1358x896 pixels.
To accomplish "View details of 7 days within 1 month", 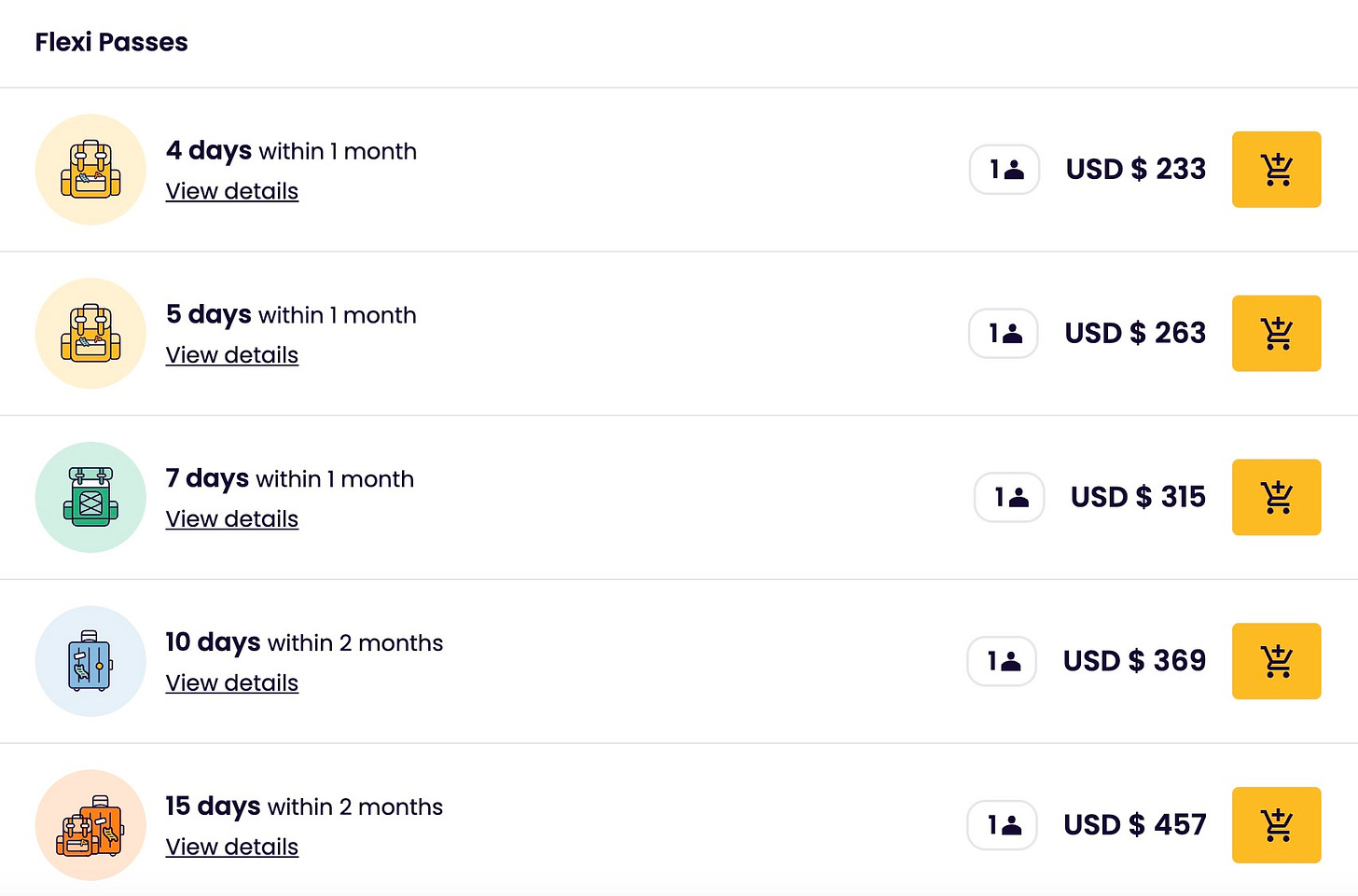I will tap(232, 519).
